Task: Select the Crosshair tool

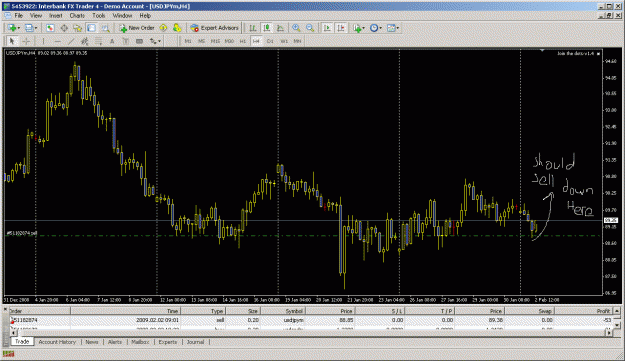Action: click(x=26, y=41)
